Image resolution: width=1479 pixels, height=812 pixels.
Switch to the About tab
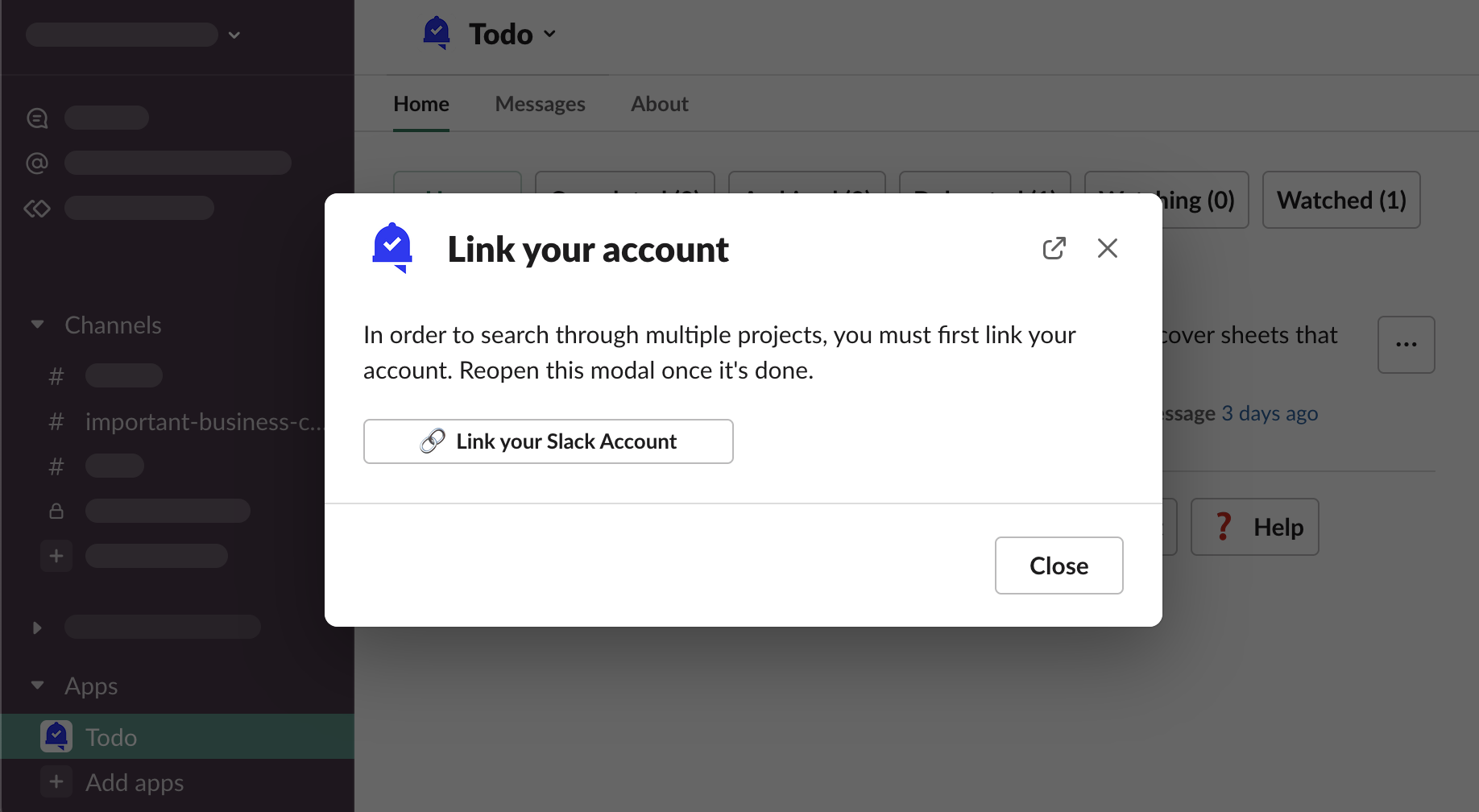659,104
